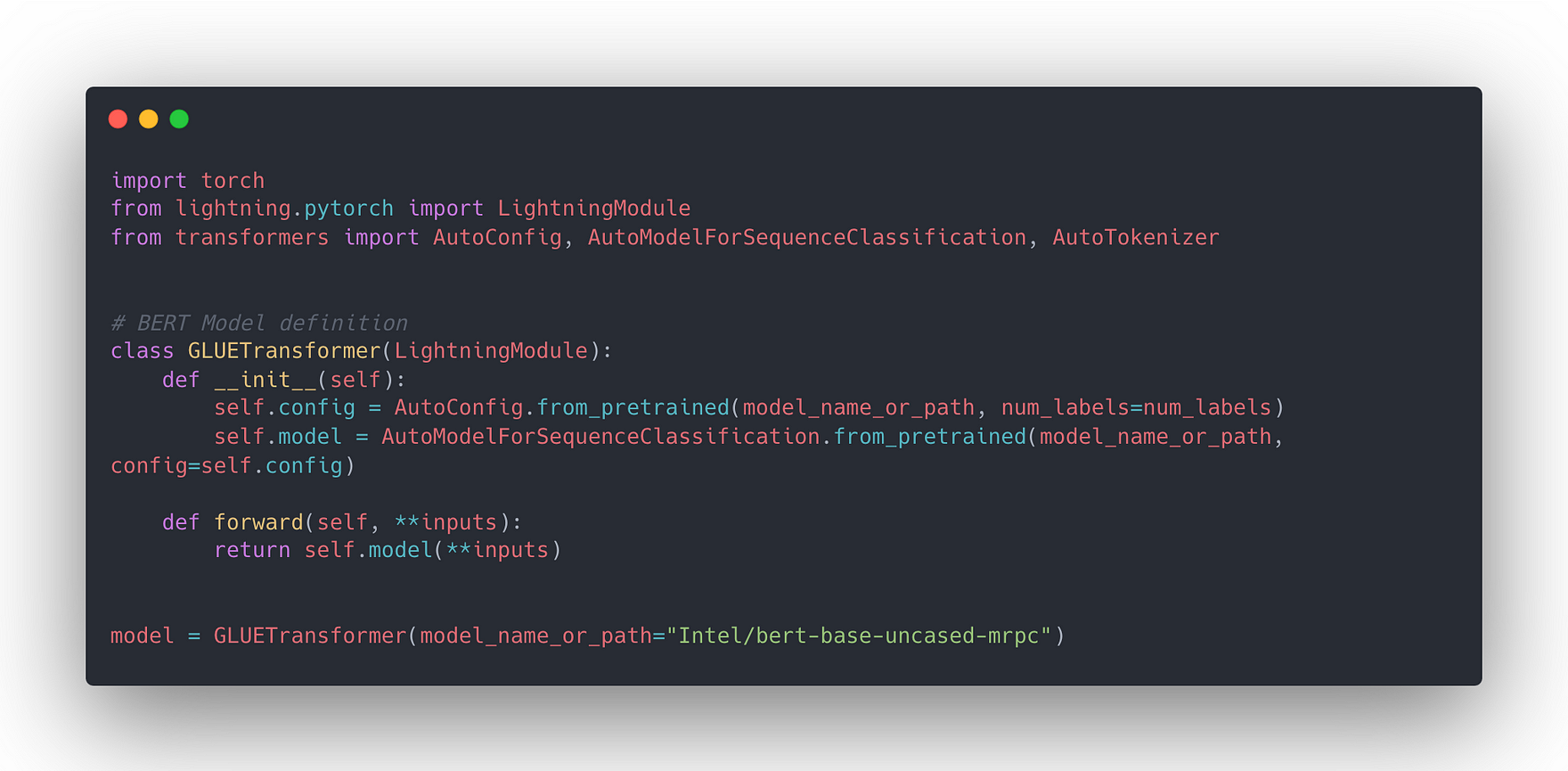Click the GLUETransformer class name
1568x771 pixels.
[x=284, y=351]
